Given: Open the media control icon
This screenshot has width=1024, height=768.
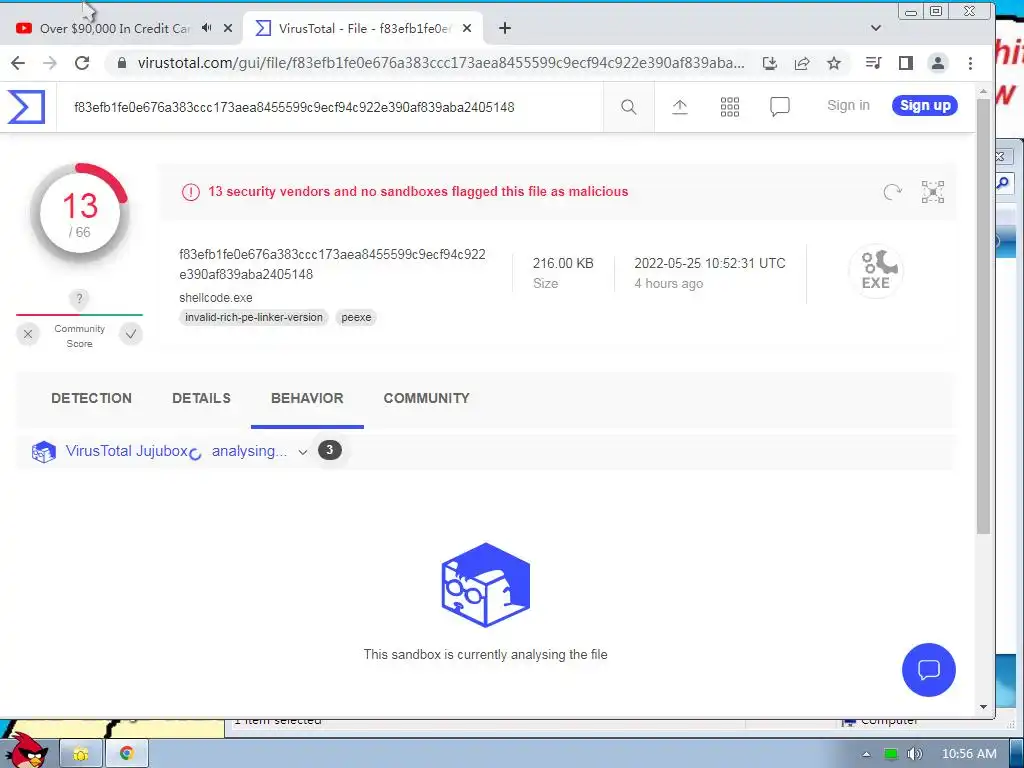Looking at the screenshot, I should (x=873, y=63).
